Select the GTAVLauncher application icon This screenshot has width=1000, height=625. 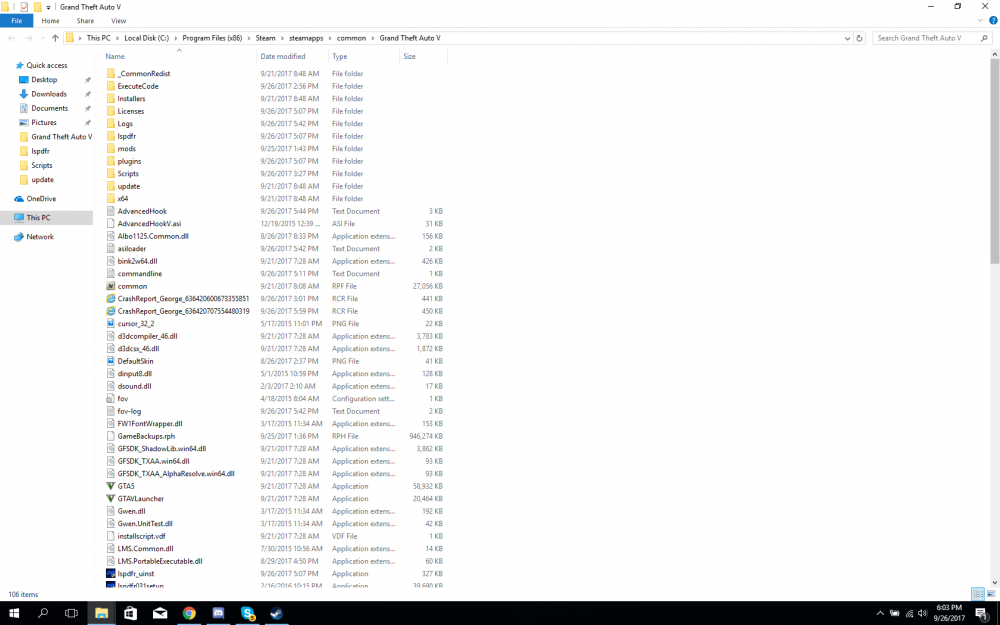(110, 499)
